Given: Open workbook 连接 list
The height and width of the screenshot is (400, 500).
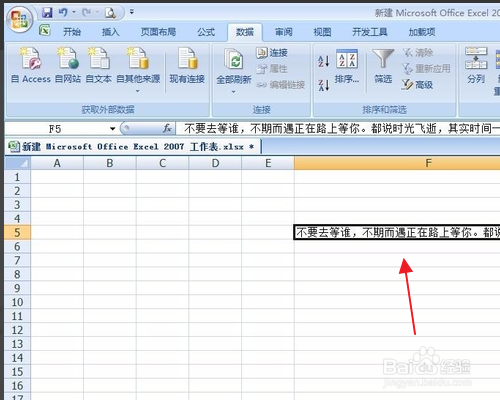Looking at the screenshot, I should (272, 53).
